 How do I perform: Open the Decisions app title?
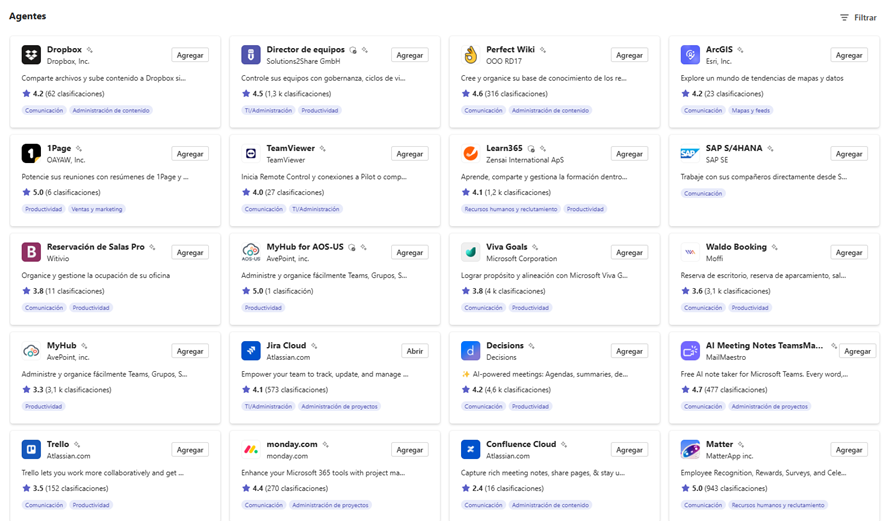click(x=505, y=345)
